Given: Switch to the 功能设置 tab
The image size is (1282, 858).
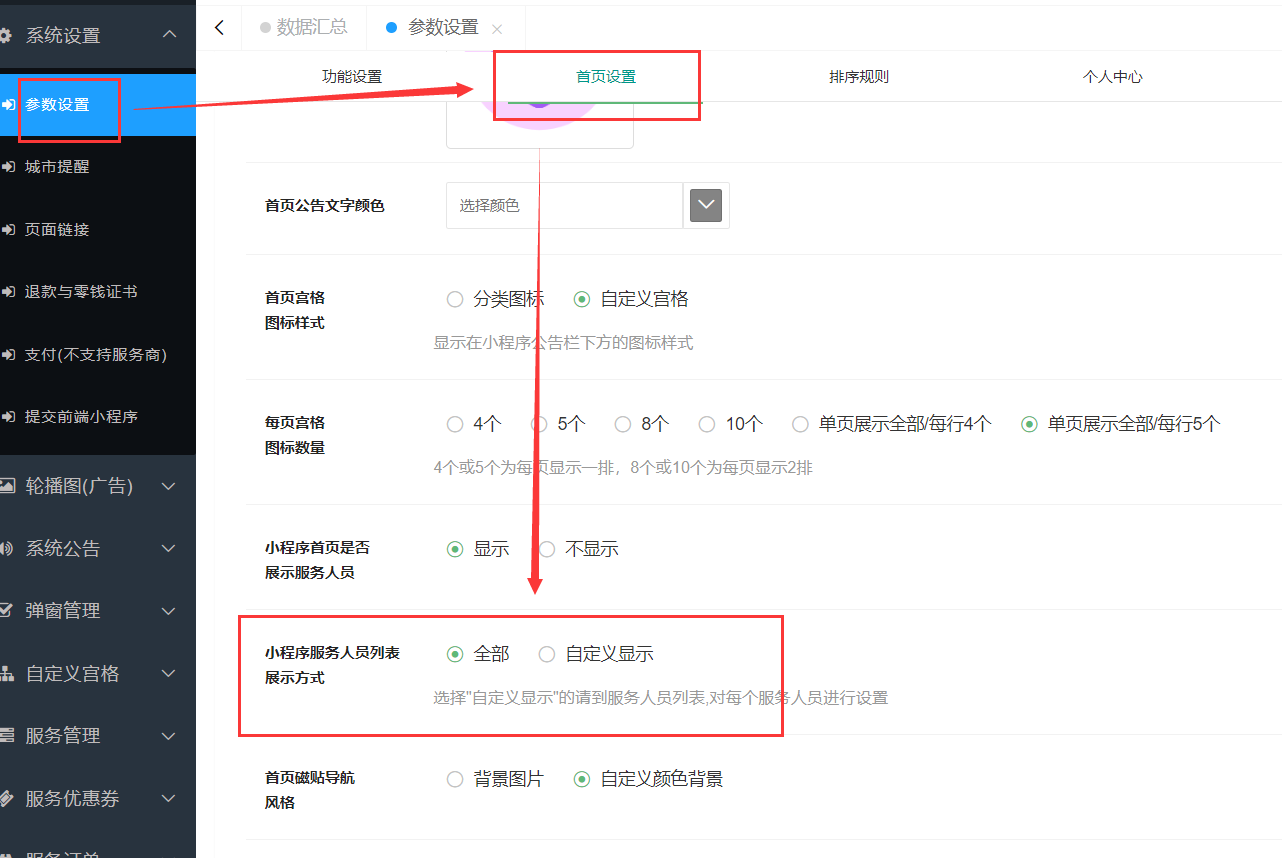Looking at the screenshot, I should [352, 77].
